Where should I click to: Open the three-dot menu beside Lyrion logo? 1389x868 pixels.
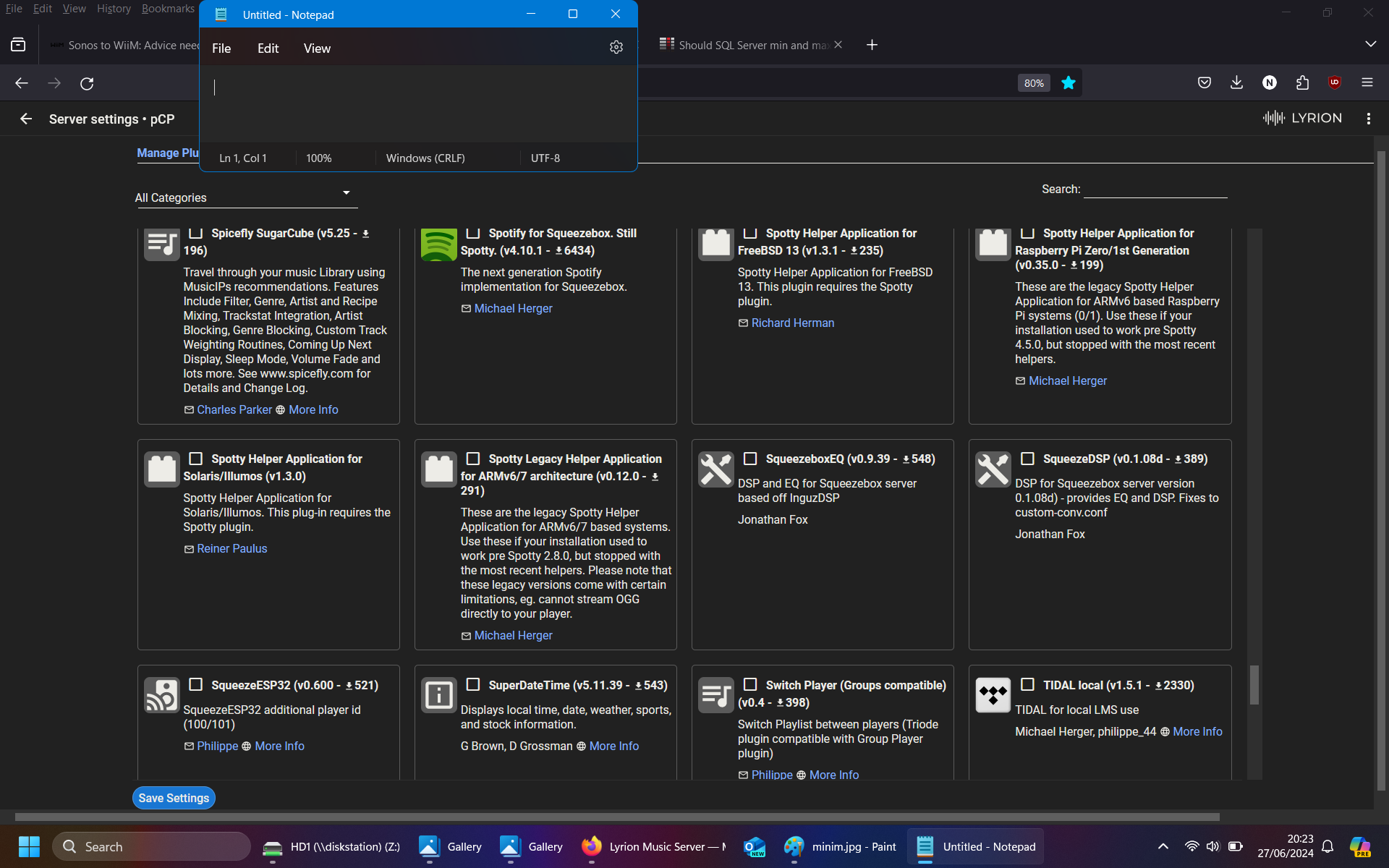coord(1368,119)
